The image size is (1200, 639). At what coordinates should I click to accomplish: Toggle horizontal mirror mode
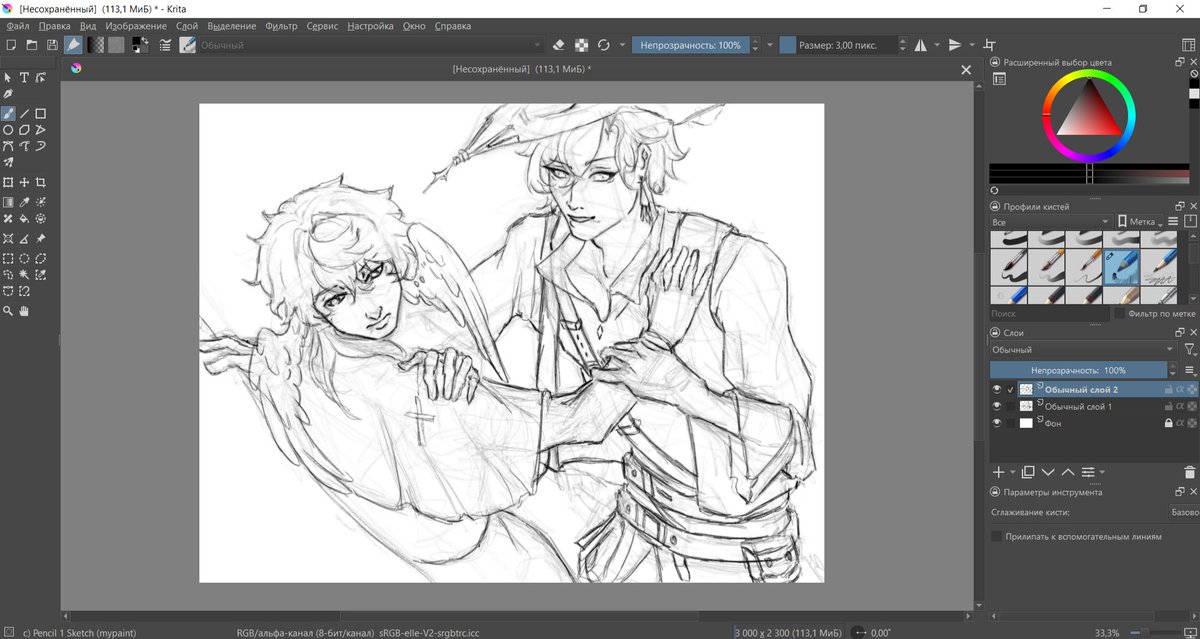click(921, 45)
